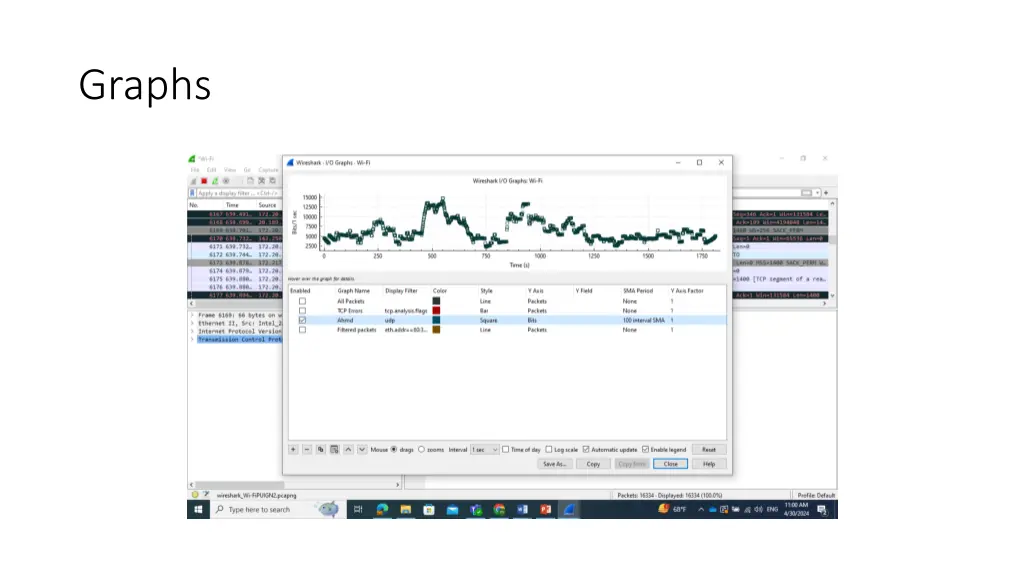The height and width of the screenshot is (576, 1024).
Task: Open the Interval dropdown set to 1 sec
Action: 485,449
